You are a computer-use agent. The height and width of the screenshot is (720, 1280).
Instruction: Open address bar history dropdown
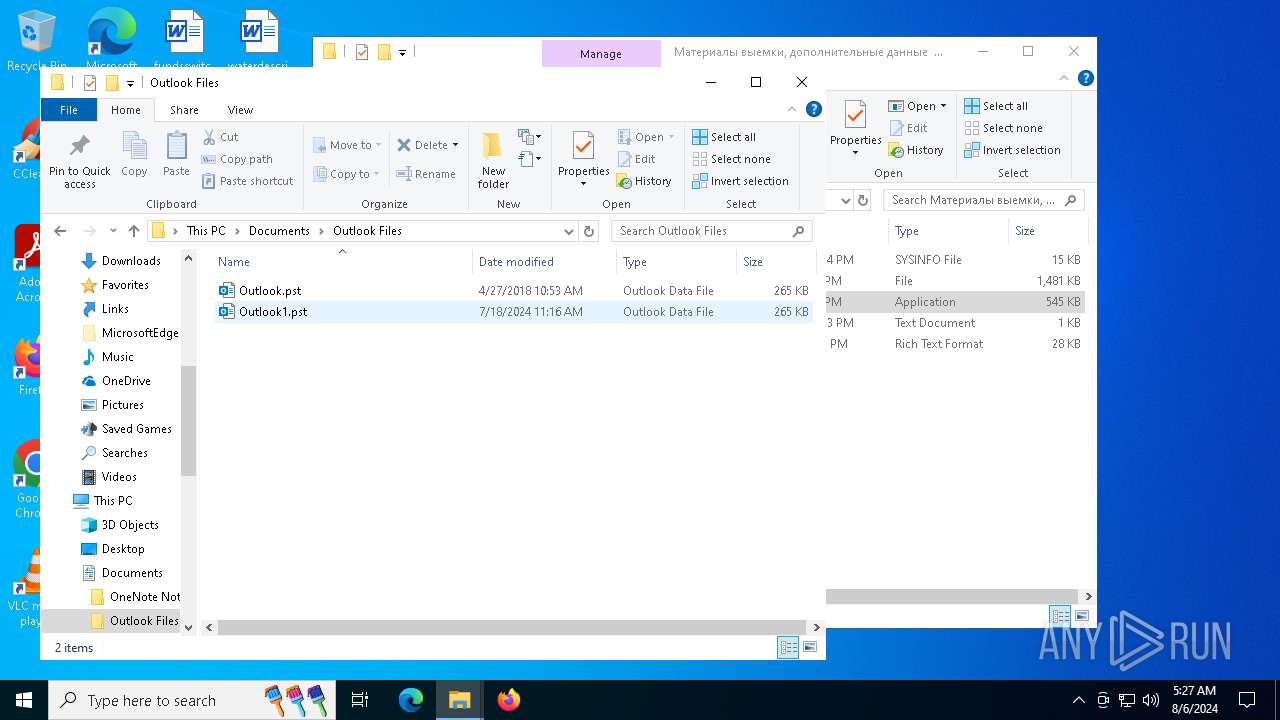(569, 231)
